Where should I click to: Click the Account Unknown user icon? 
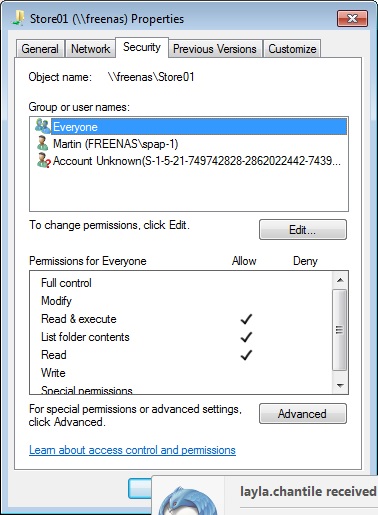pyautogui.click(x=43, y=160)
